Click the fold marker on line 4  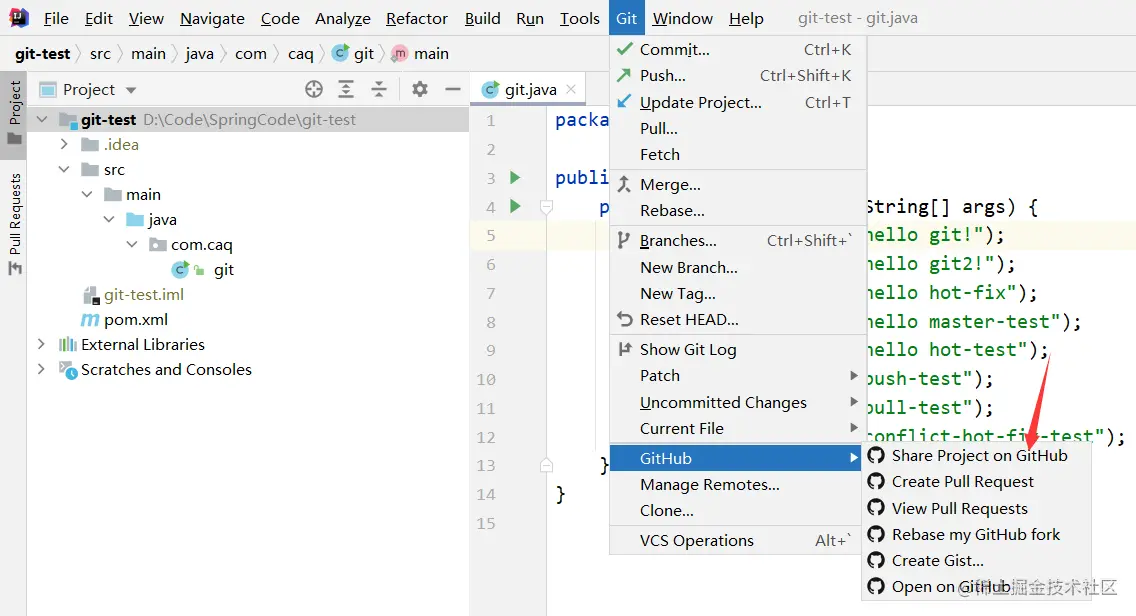click(x=547, y=207)
